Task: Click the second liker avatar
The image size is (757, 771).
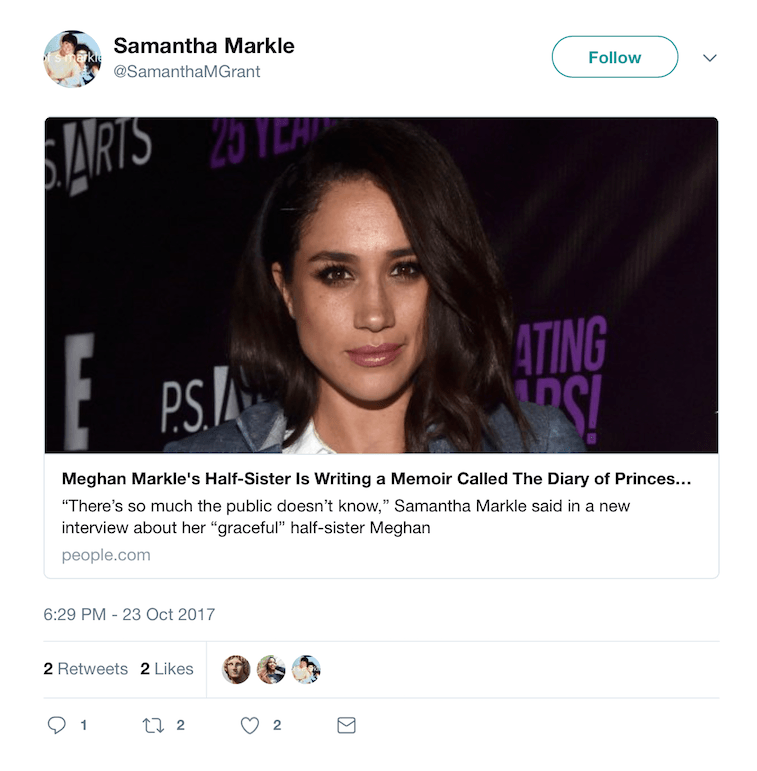Action: pos(271,669)
